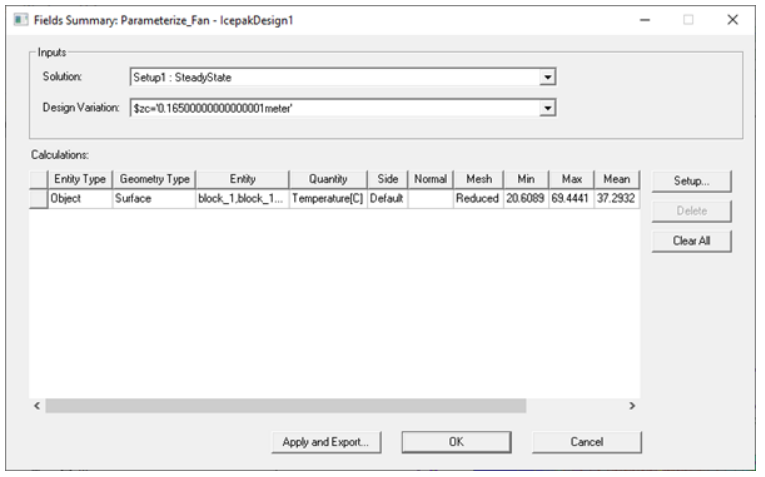Cancel the Fields Summary dialog
765x477 pixels.
(586, 442)
